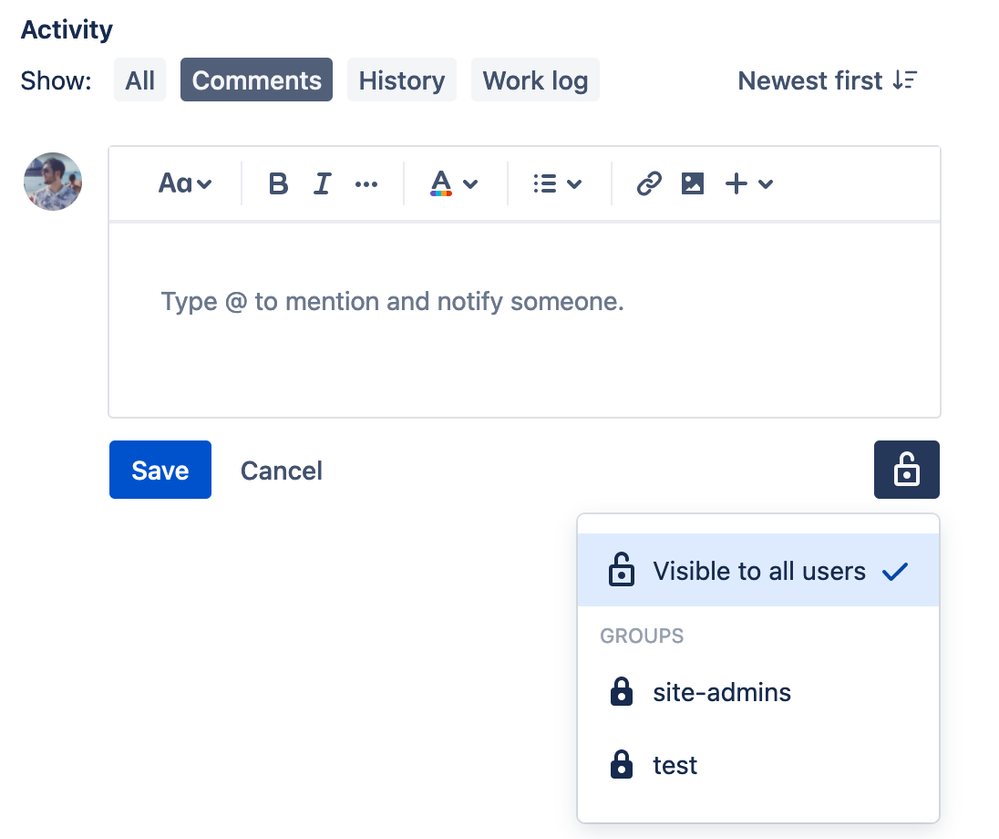999x839 pixels.
Task: Toggle Newest first sort order
Action: (x=827, y=81)
